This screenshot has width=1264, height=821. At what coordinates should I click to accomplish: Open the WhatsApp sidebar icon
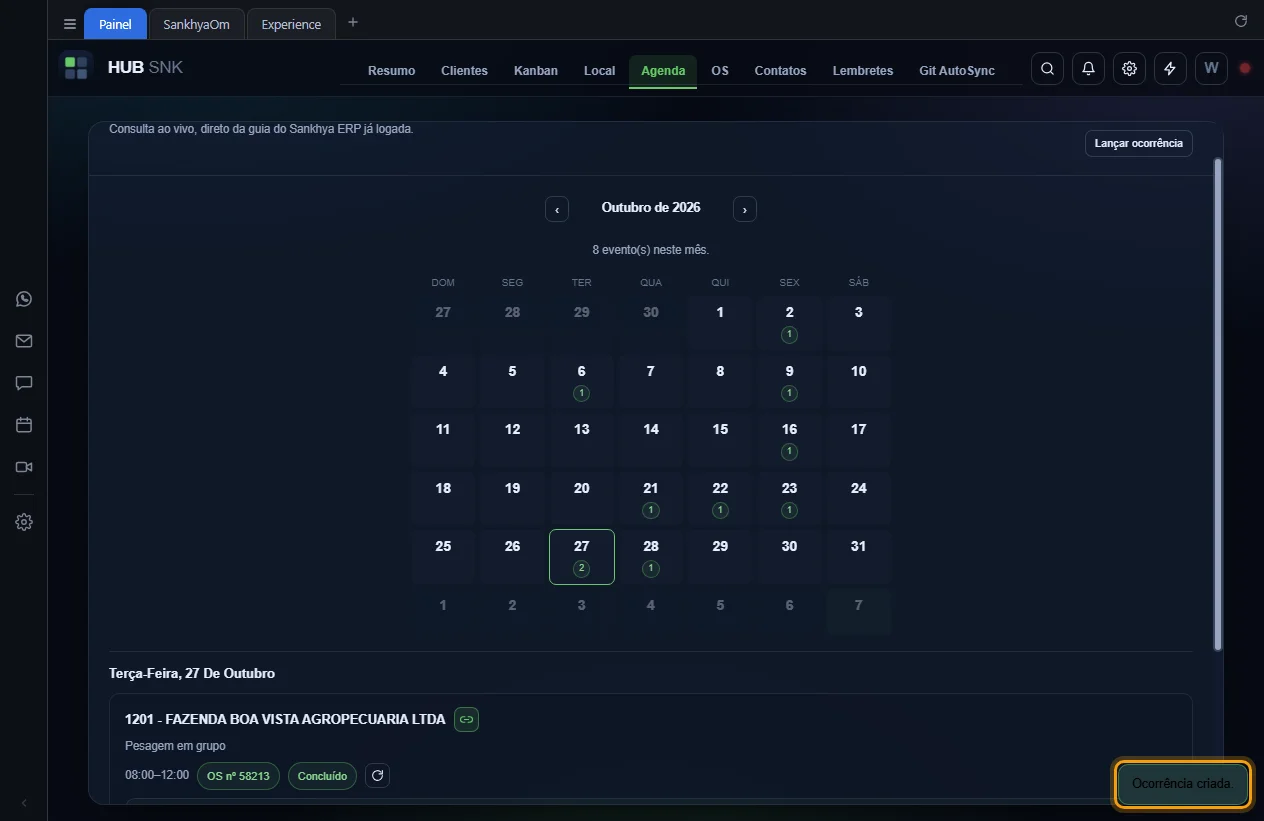[x=24, y=299]
